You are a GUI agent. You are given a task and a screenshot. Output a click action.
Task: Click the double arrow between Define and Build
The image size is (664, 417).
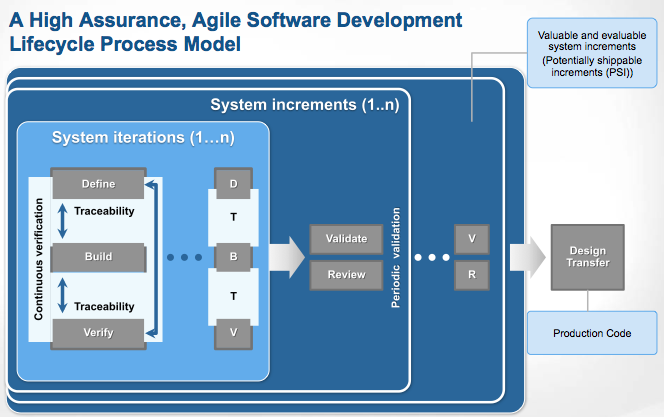tap(63, 221)
